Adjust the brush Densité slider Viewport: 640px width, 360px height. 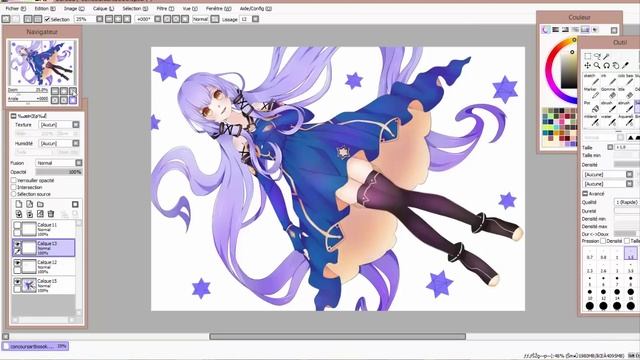[627, 164]
